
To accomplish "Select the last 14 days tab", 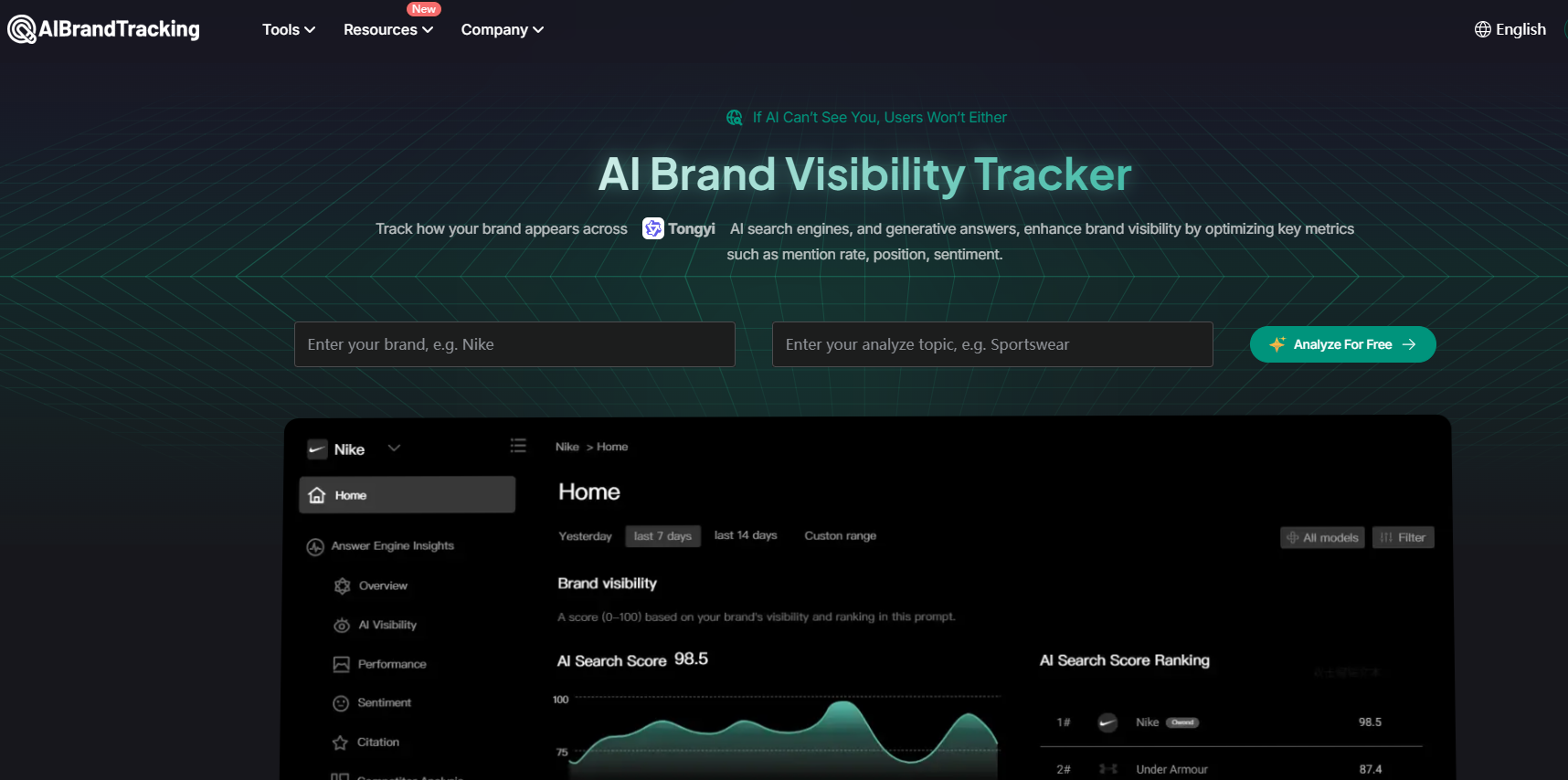I will [746, 535].
